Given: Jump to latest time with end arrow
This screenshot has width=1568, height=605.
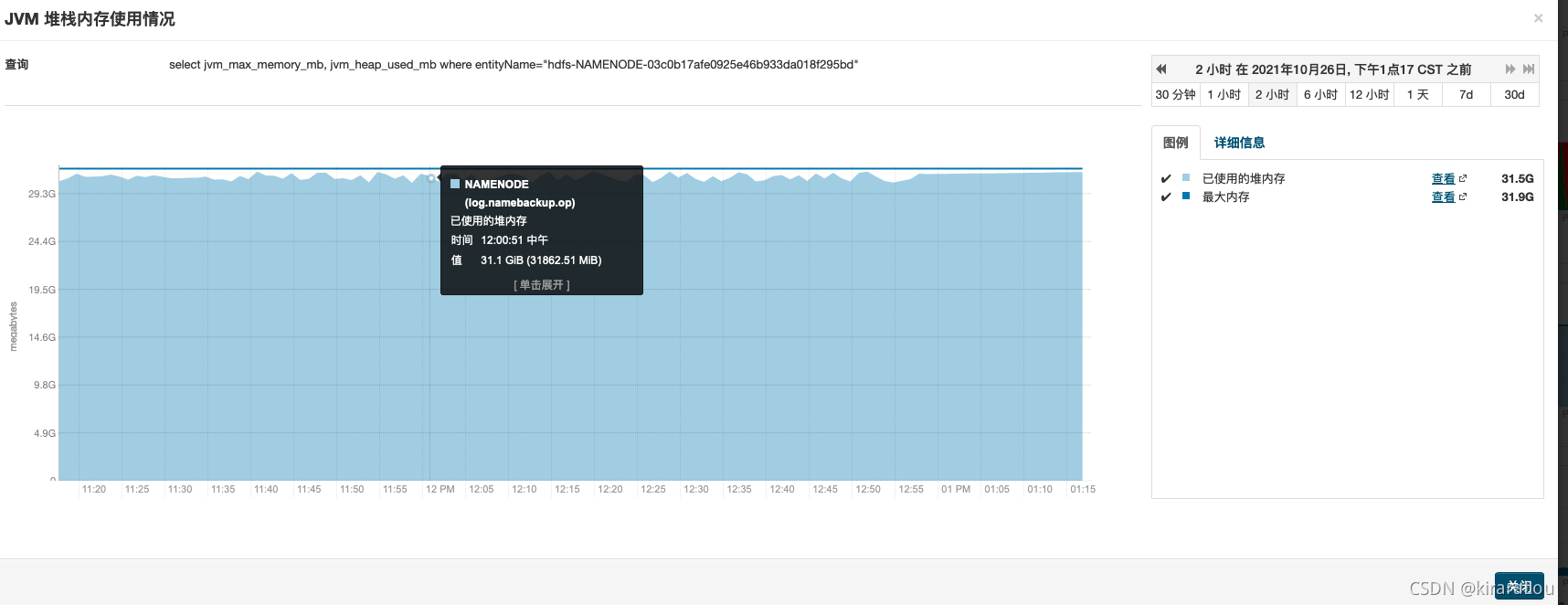Looking at the screenshot, I should [1529, 69].
